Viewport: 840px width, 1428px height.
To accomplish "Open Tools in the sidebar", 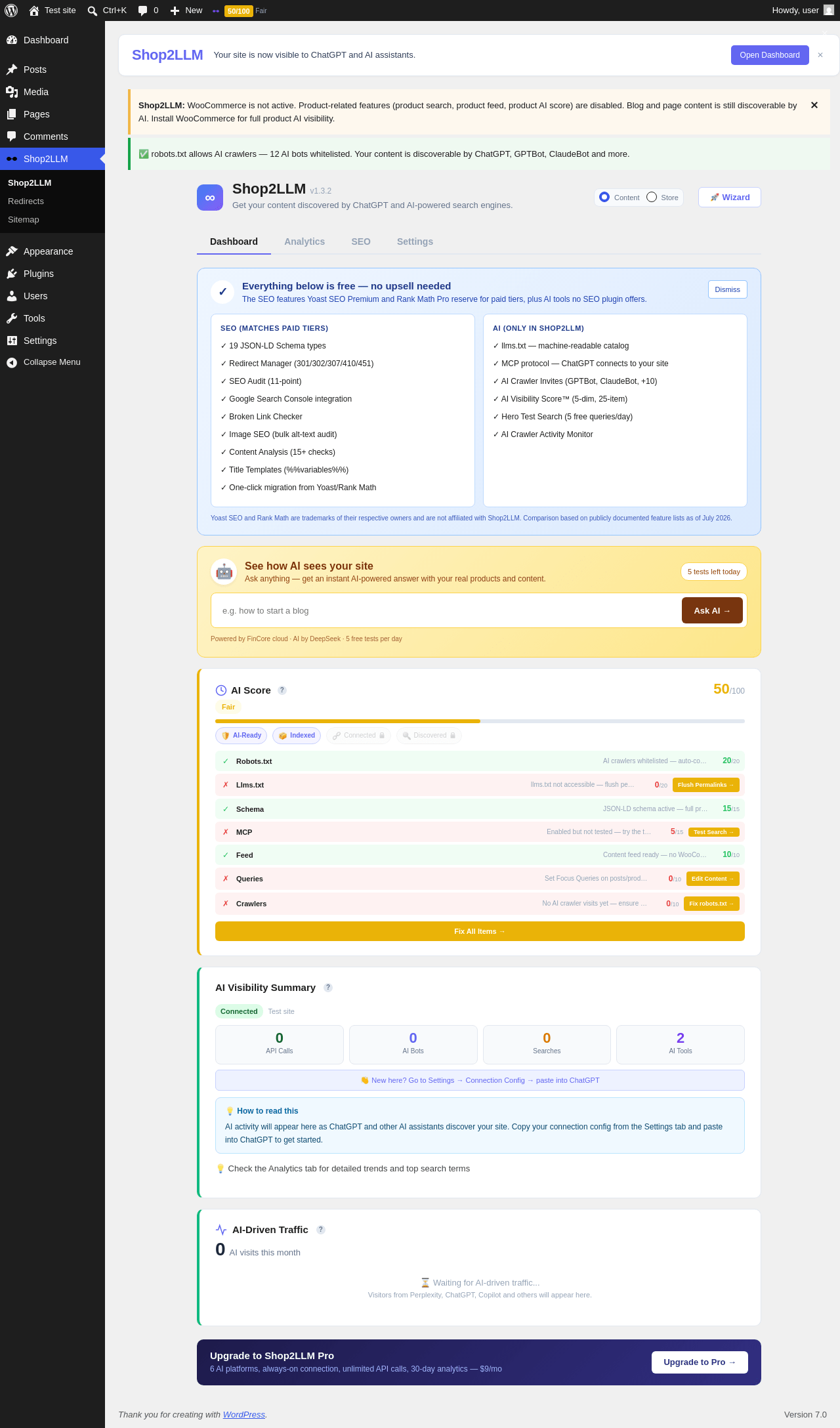I will (x=52, y=318).
